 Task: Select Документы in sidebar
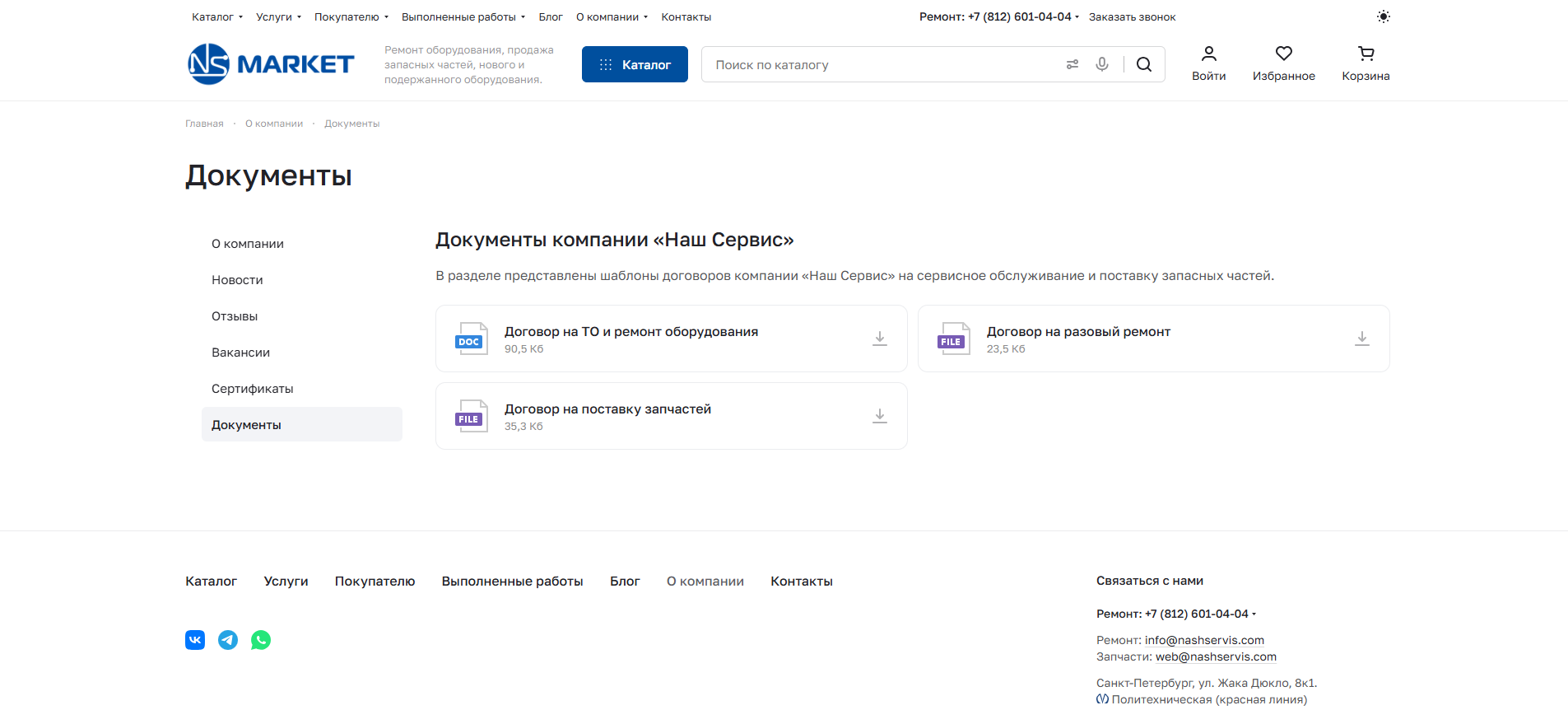pos(302,424)
